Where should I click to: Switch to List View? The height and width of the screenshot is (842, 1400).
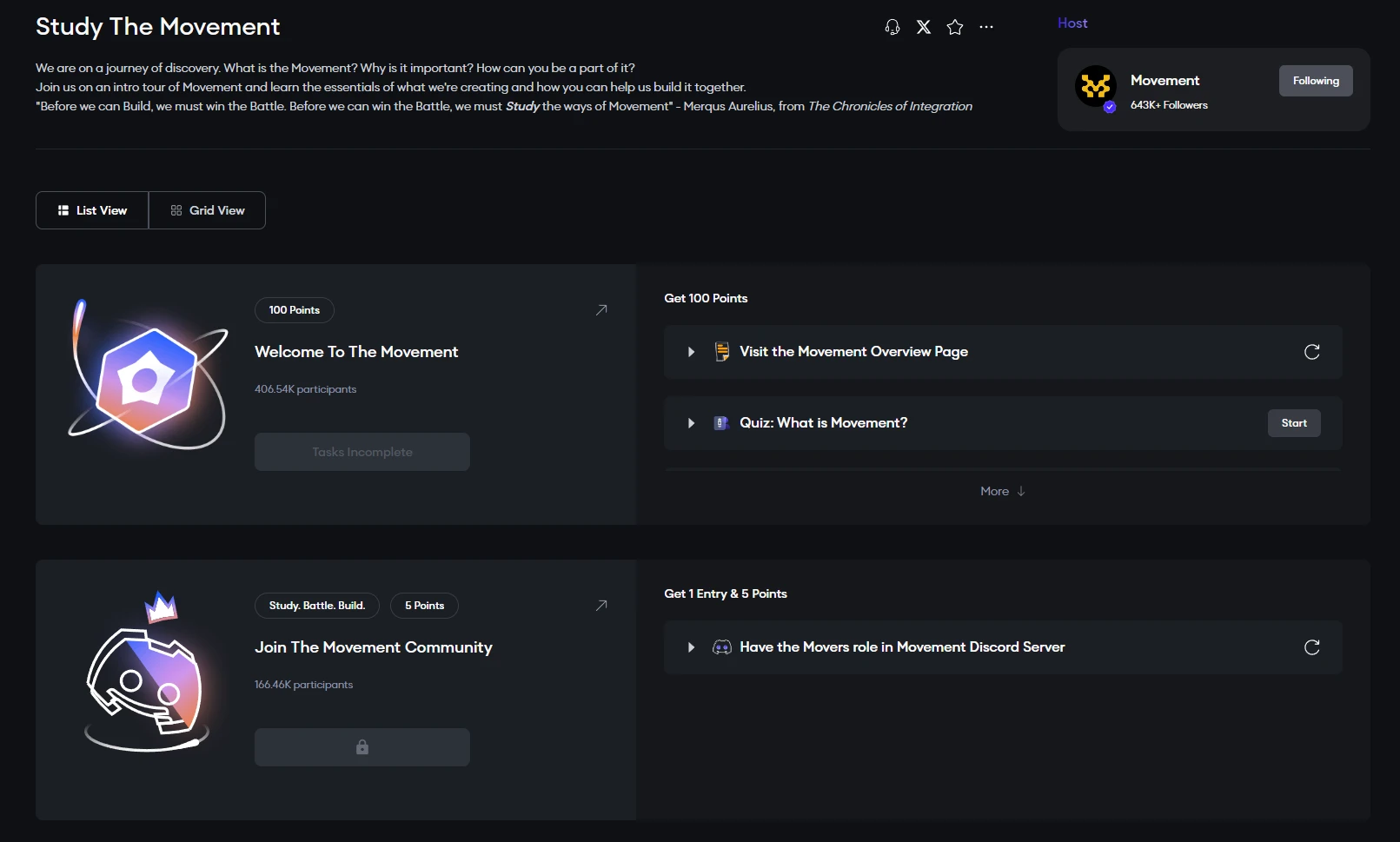(x=92, y=210)
